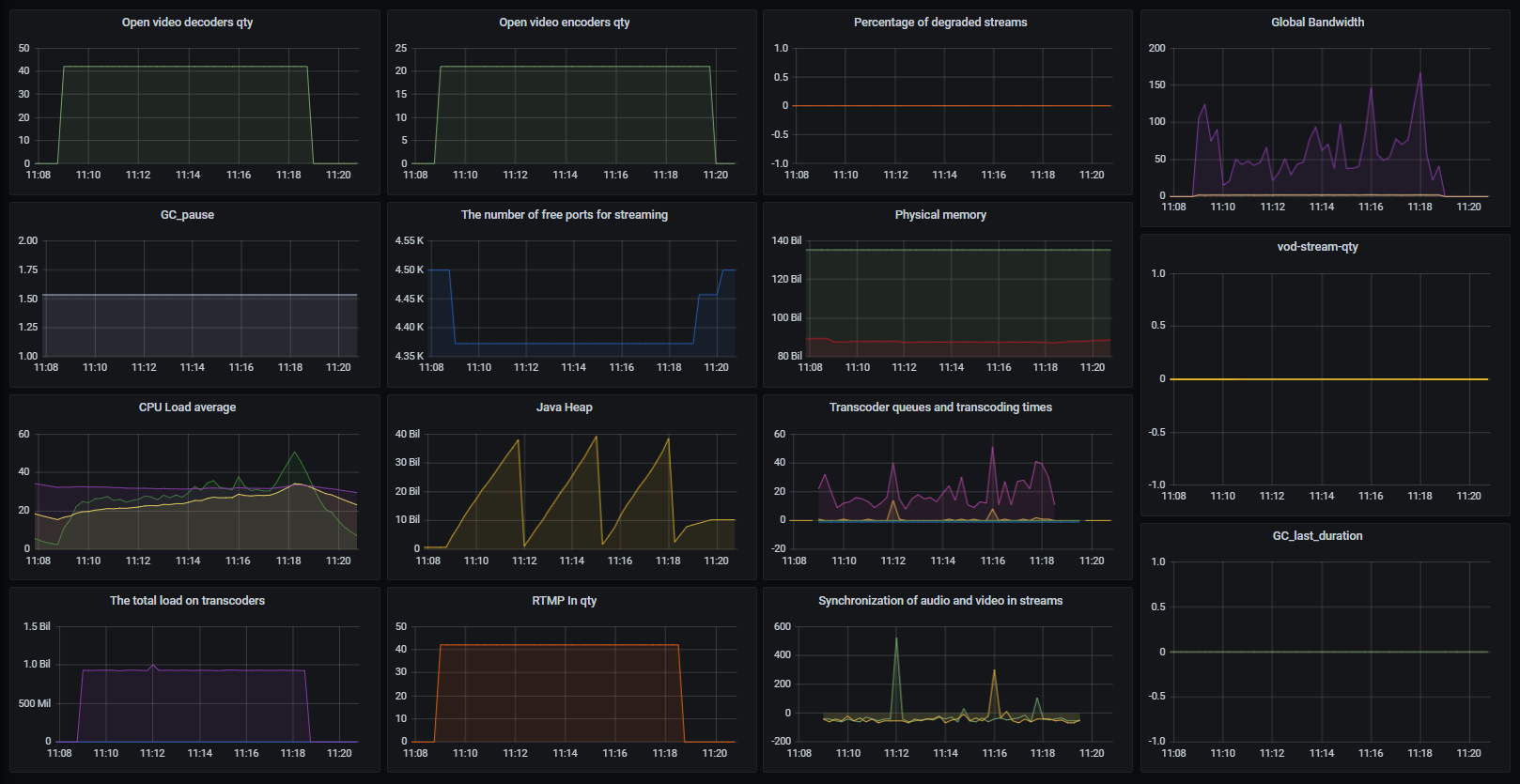This screenshot has width=1520, height=784.
Task: Click the orange zero line in degraded streams graph
Action: pos(952,105)
